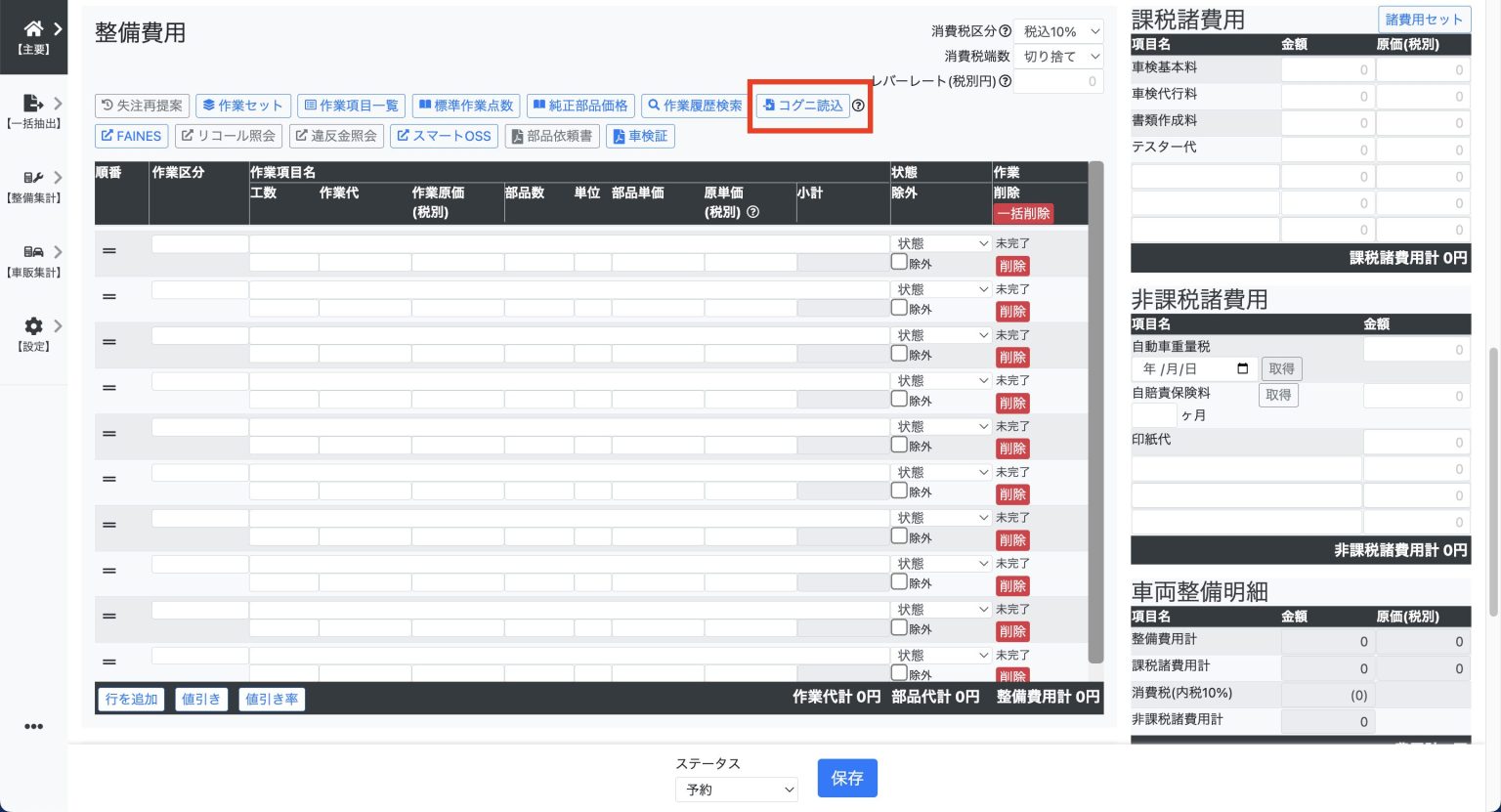Viewport: 1501px width, 812px height.
Task: Check the 除外 checkbox in first row
Action: [x=899, y=262]
